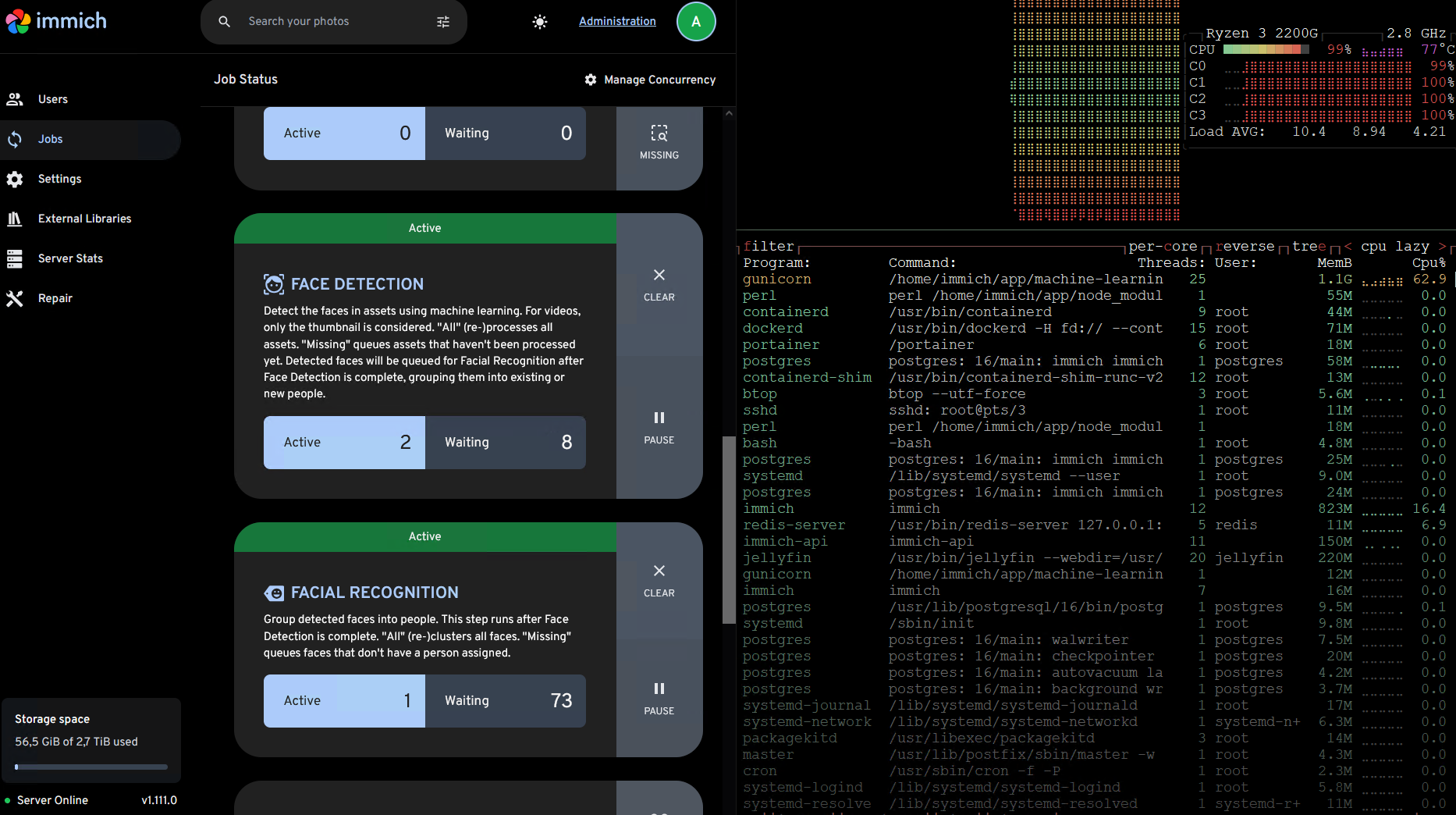Click the 2.8 GHz frequency label in btop
Image resolution: width=1456 pixels, height=815 pixels.
pyautogui.click(x=1416, y=33)
